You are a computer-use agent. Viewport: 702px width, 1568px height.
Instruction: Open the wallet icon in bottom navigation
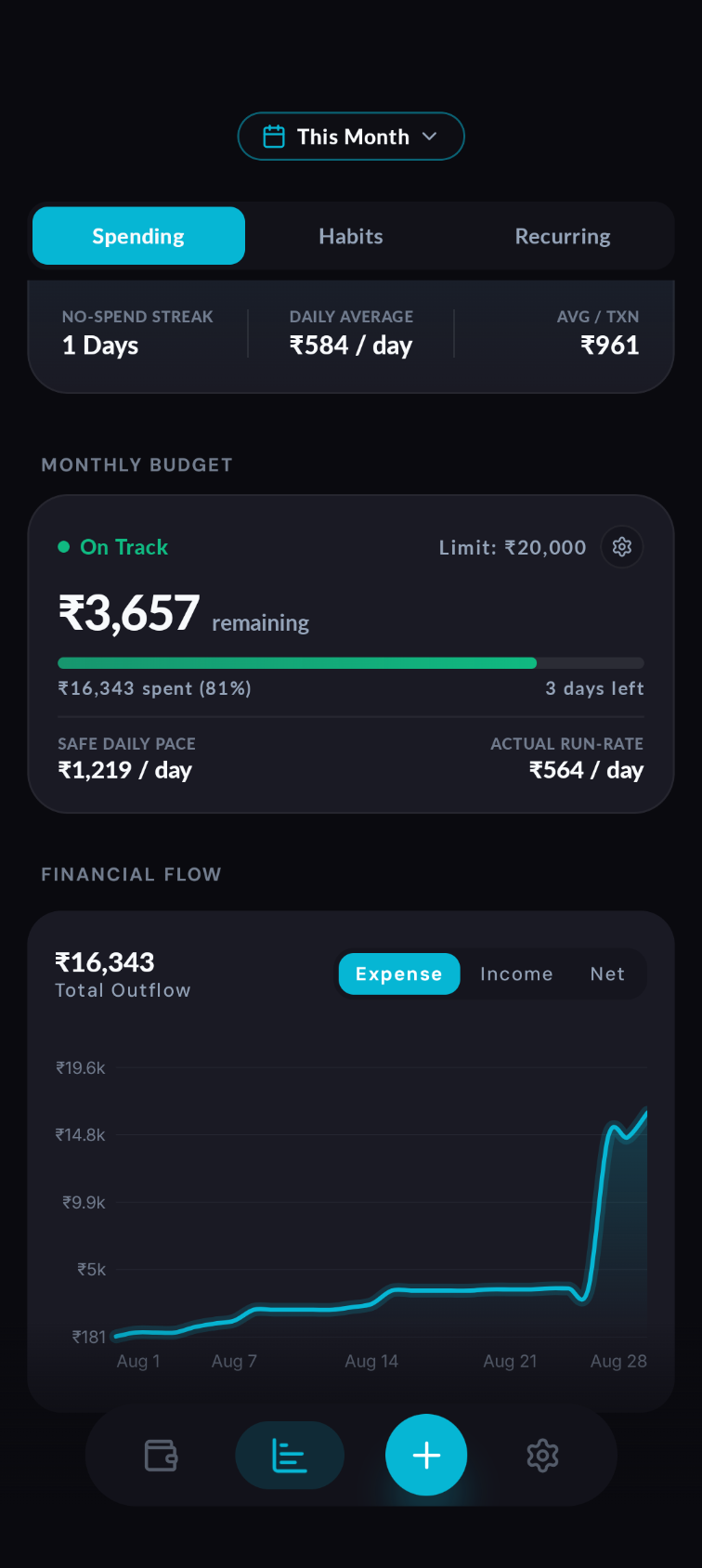click(x=161, y=1455)
